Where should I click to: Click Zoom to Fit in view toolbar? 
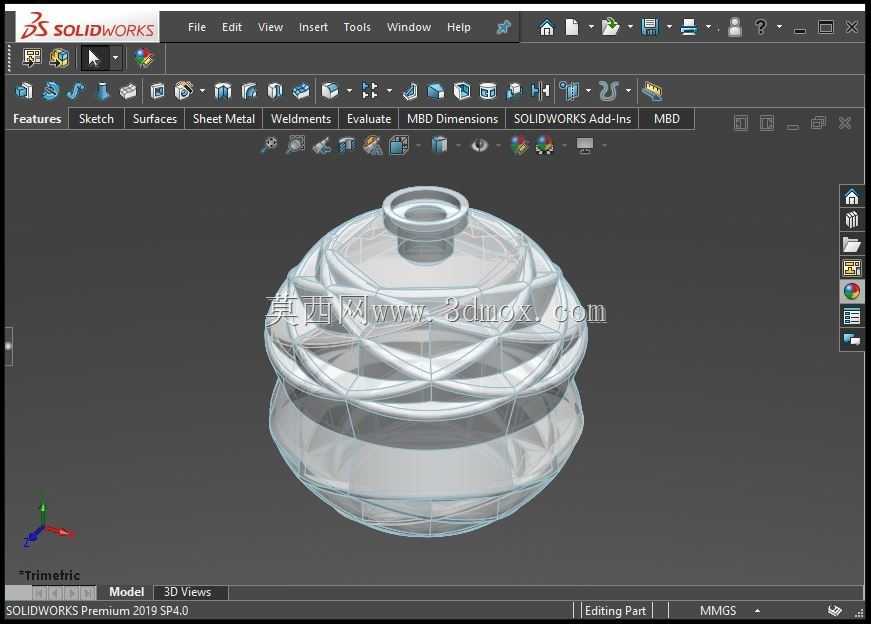[269, 146]
